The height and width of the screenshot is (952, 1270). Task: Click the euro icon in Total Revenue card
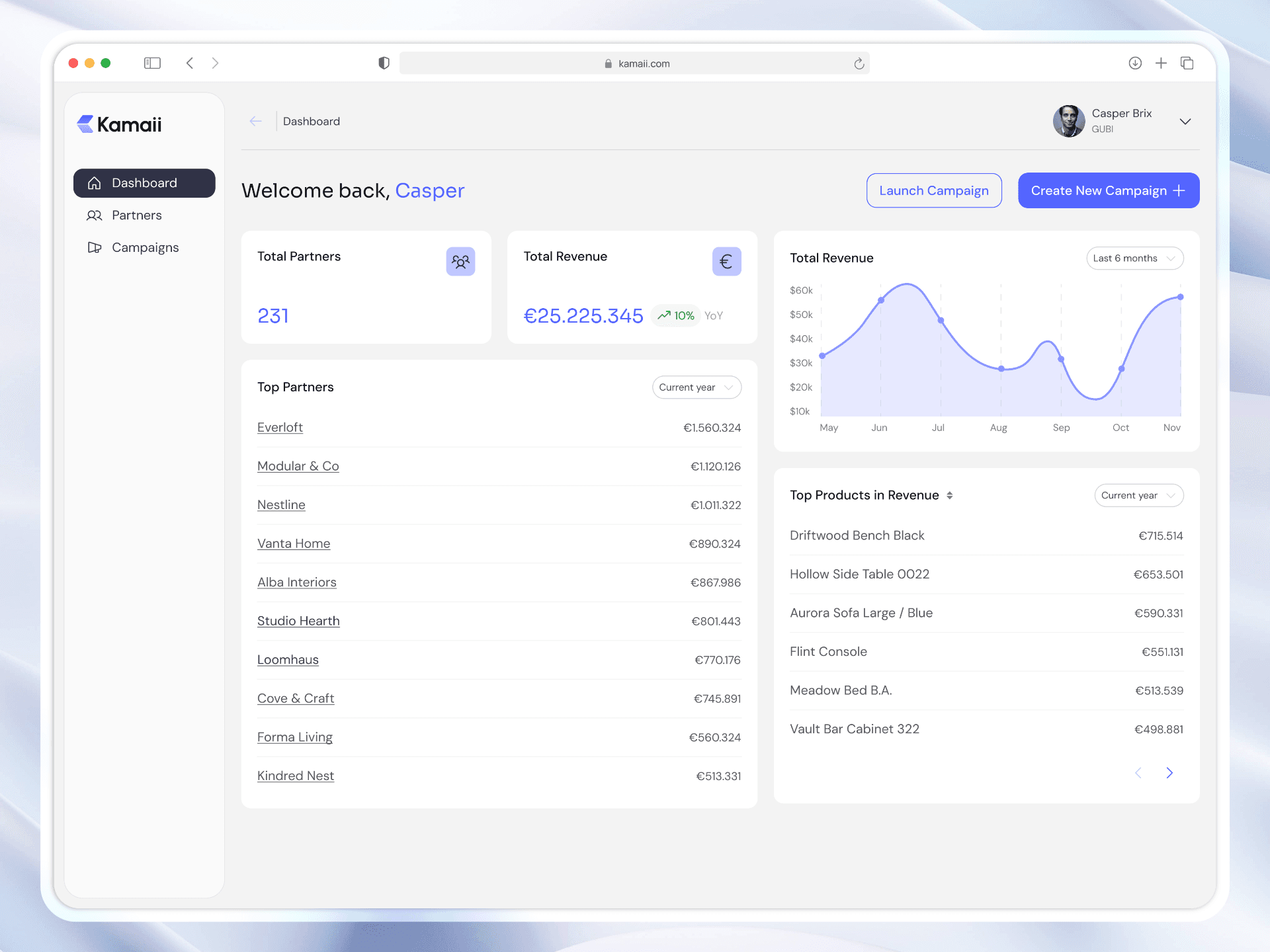coord(726,262)
